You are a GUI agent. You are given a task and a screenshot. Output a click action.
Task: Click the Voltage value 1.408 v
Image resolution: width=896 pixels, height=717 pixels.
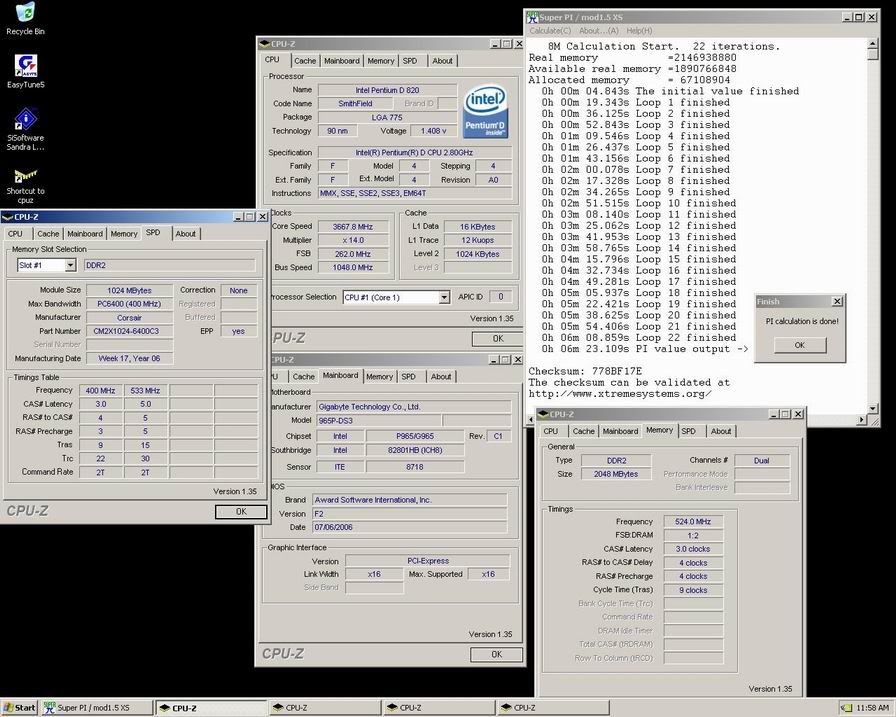(x=434, y=131)
